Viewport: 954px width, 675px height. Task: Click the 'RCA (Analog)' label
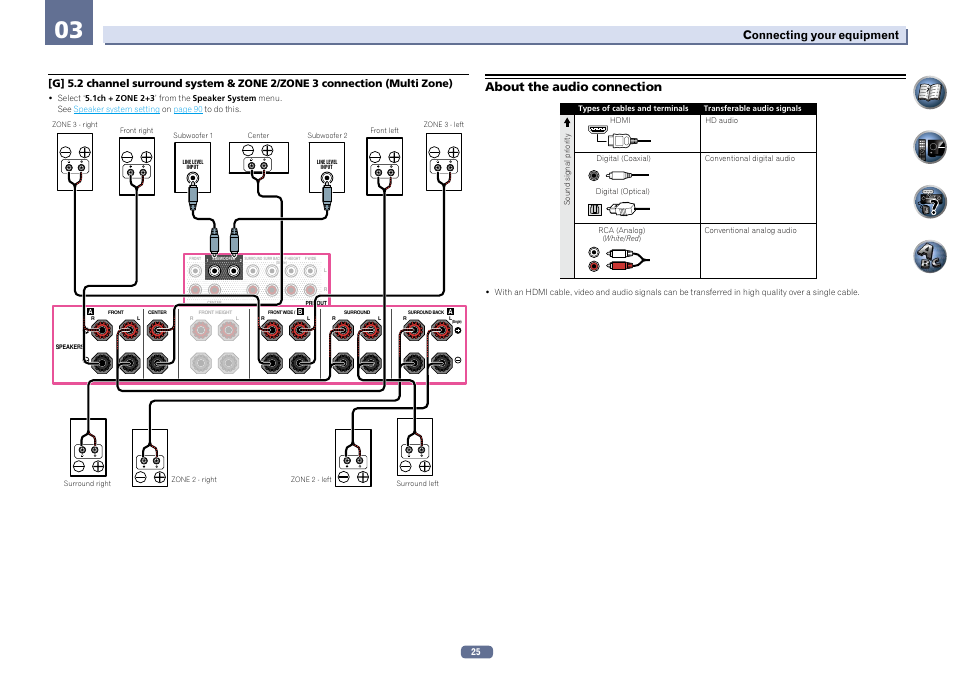[x=621, y=230]
